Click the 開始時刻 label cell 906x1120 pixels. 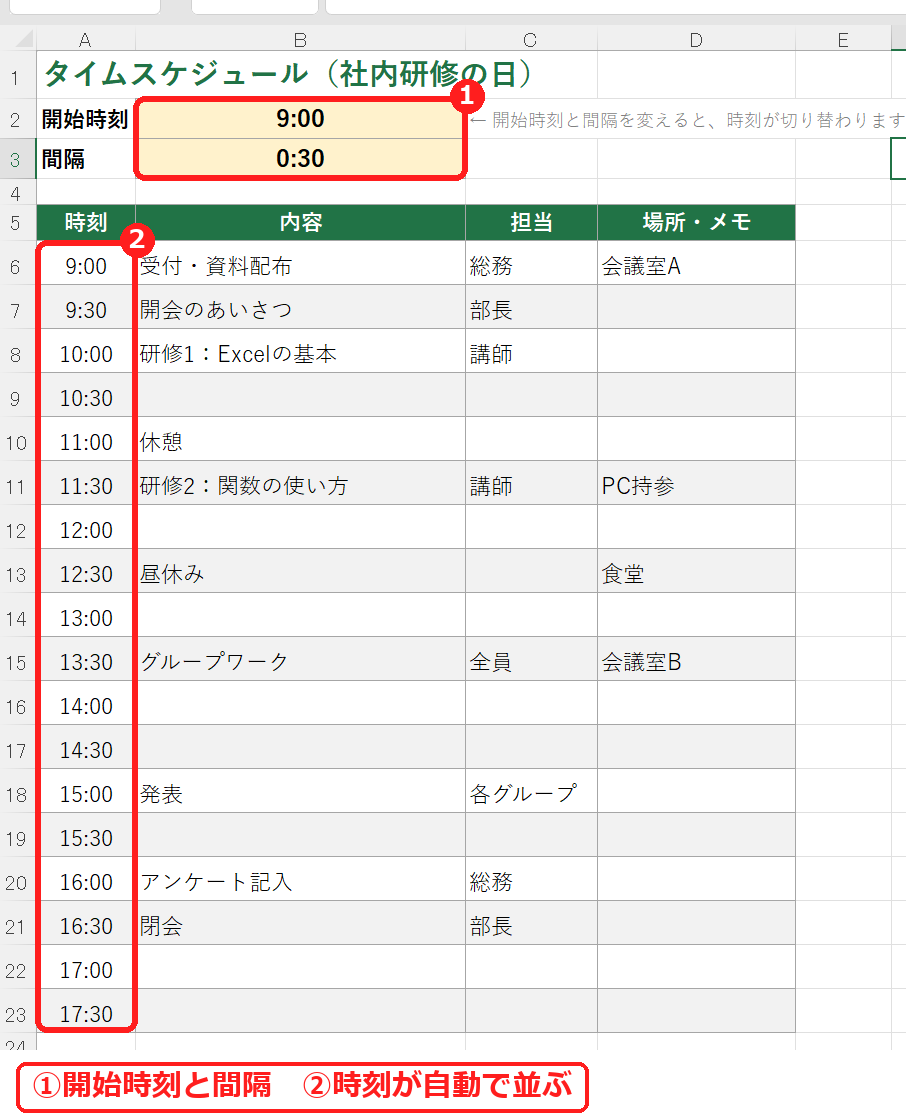[86, 119]
